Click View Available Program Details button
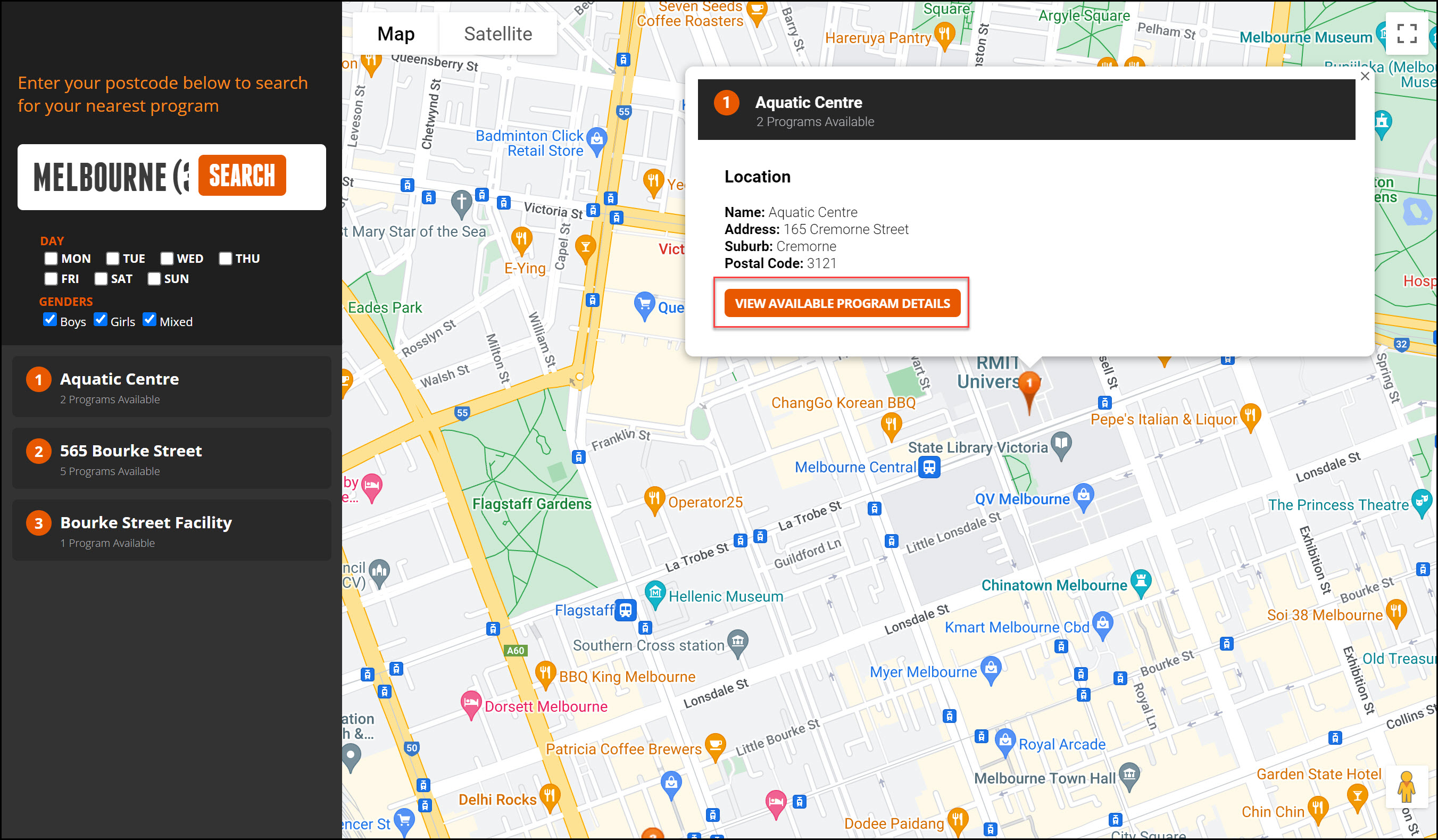Screen dimensions: 1438x840 pos(842,303)
